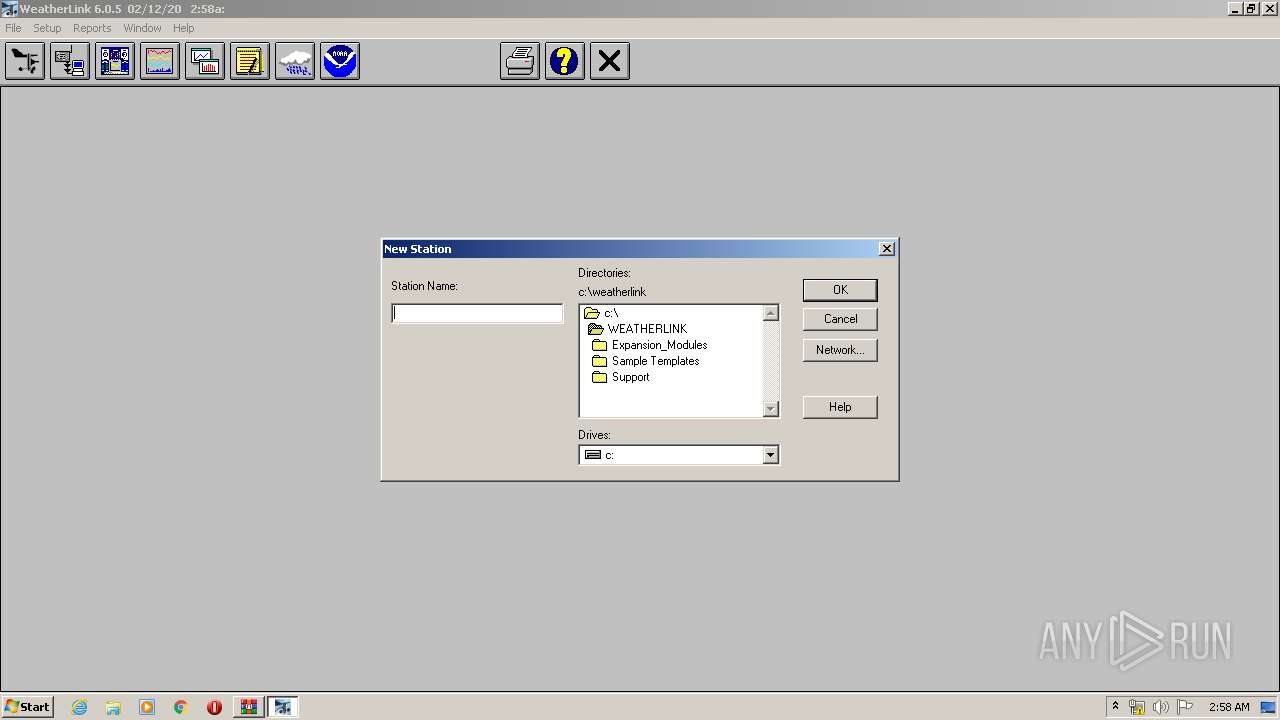Restore down the WeatherLink window
This screenshot has width=1280, height=720.
1250,9
